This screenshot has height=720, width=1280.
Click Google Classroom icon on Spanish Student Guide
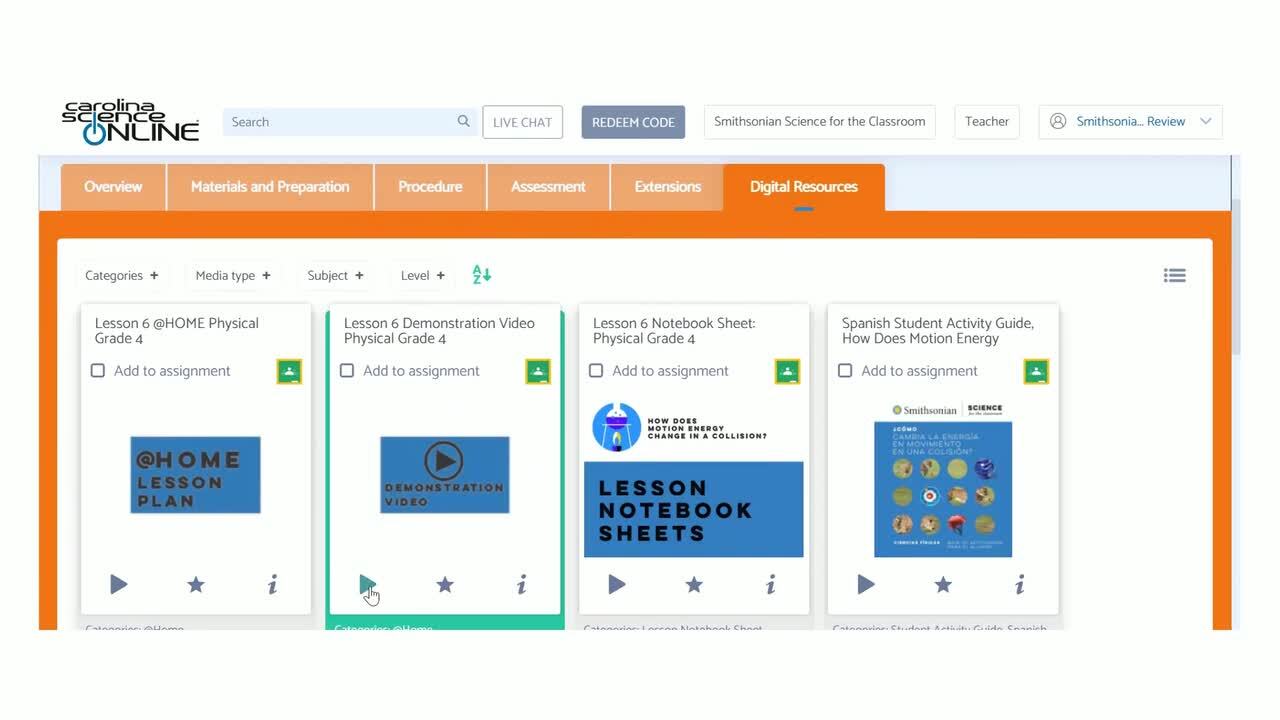[1037, 372]
